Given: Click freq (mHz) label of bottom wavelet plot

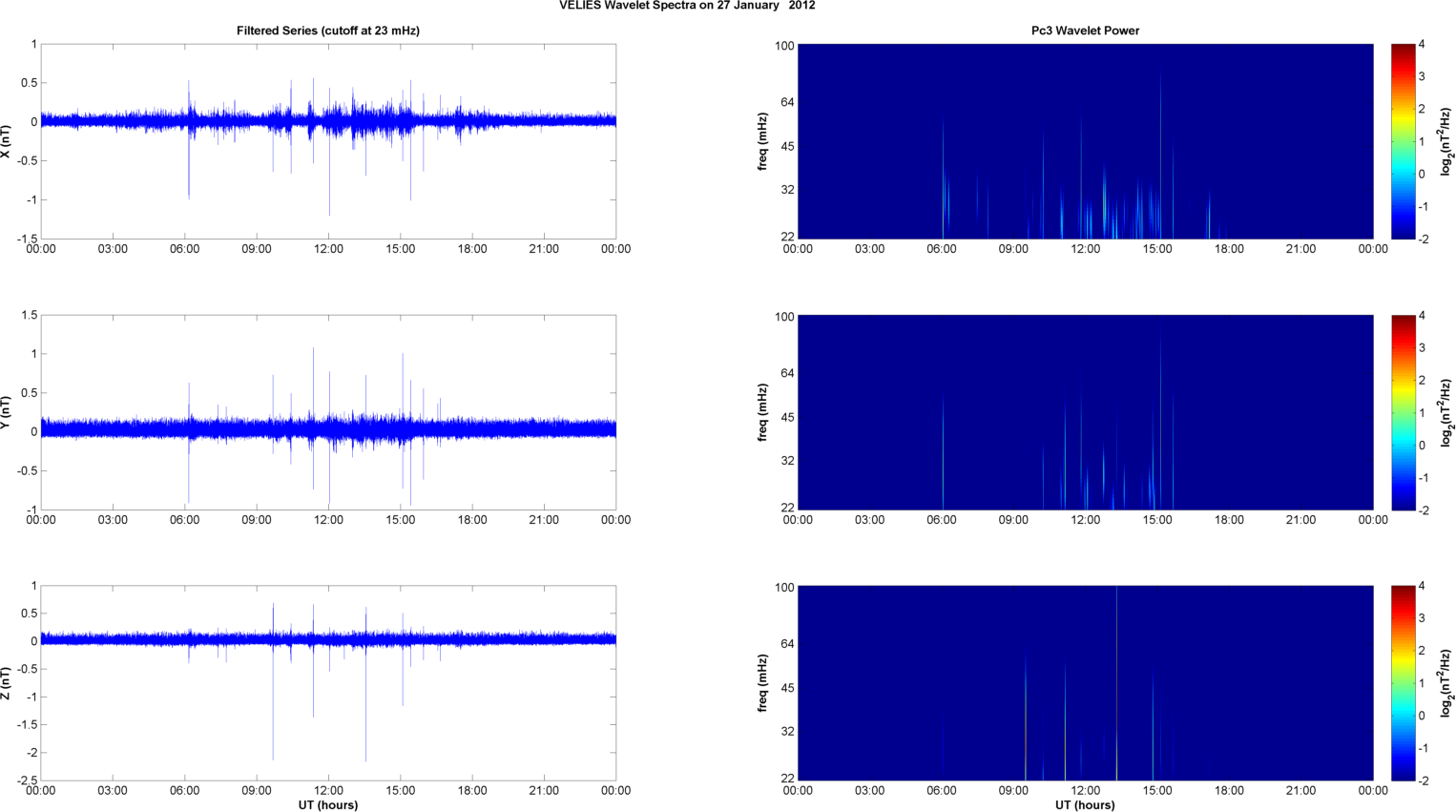Looking at the screenshot, I should pos(762,683).
